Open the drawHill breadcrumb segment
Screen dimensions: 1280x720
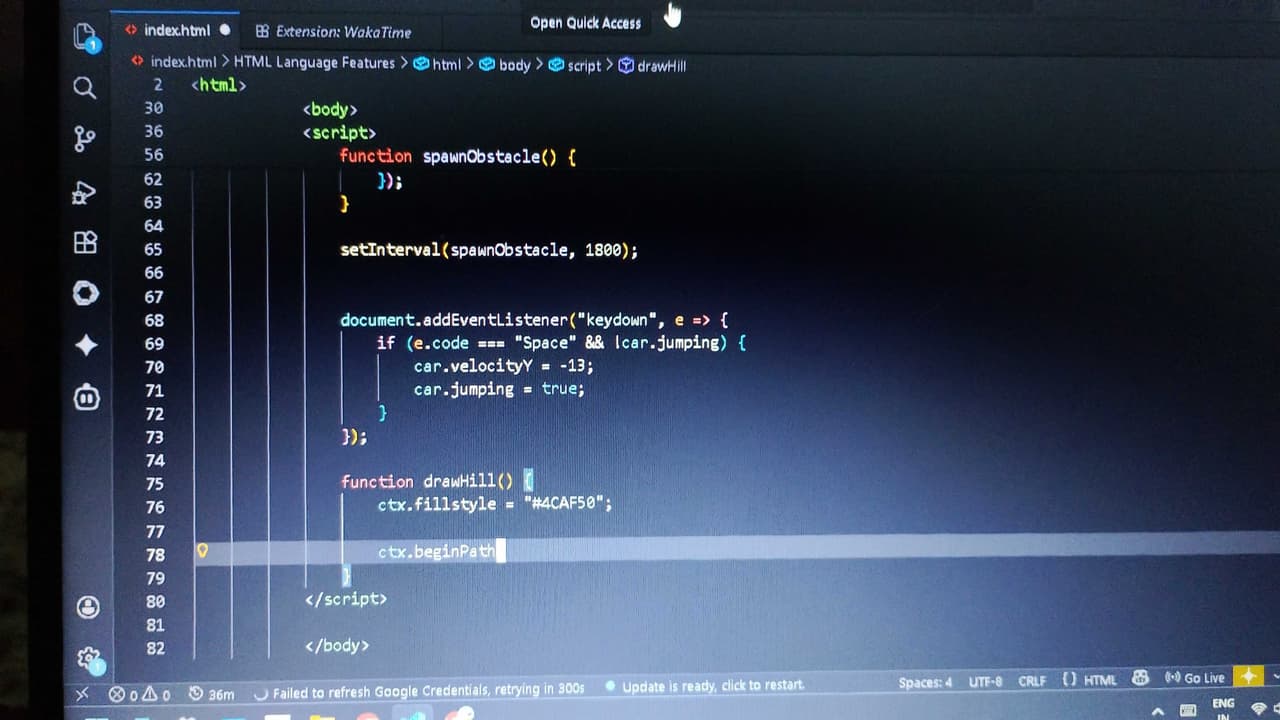coord(652,66)
